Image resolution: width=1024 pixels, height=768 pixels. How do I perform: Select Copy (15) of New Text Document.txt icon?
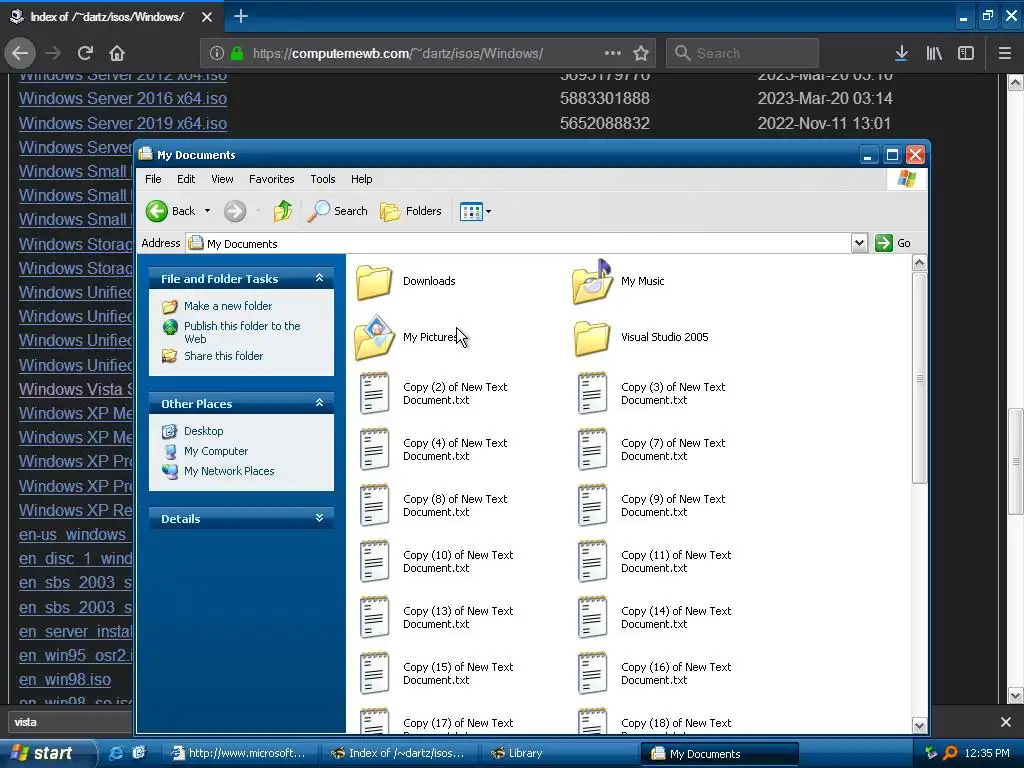[374, 673]
